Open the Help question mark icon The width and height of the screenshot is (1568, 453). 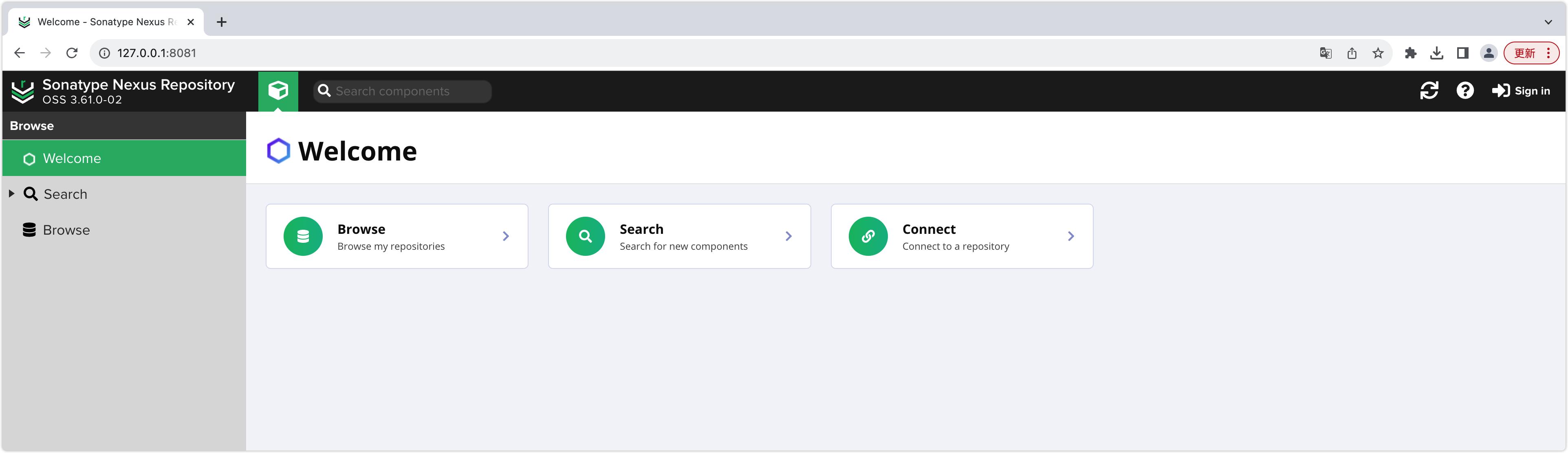(1464, 91)
